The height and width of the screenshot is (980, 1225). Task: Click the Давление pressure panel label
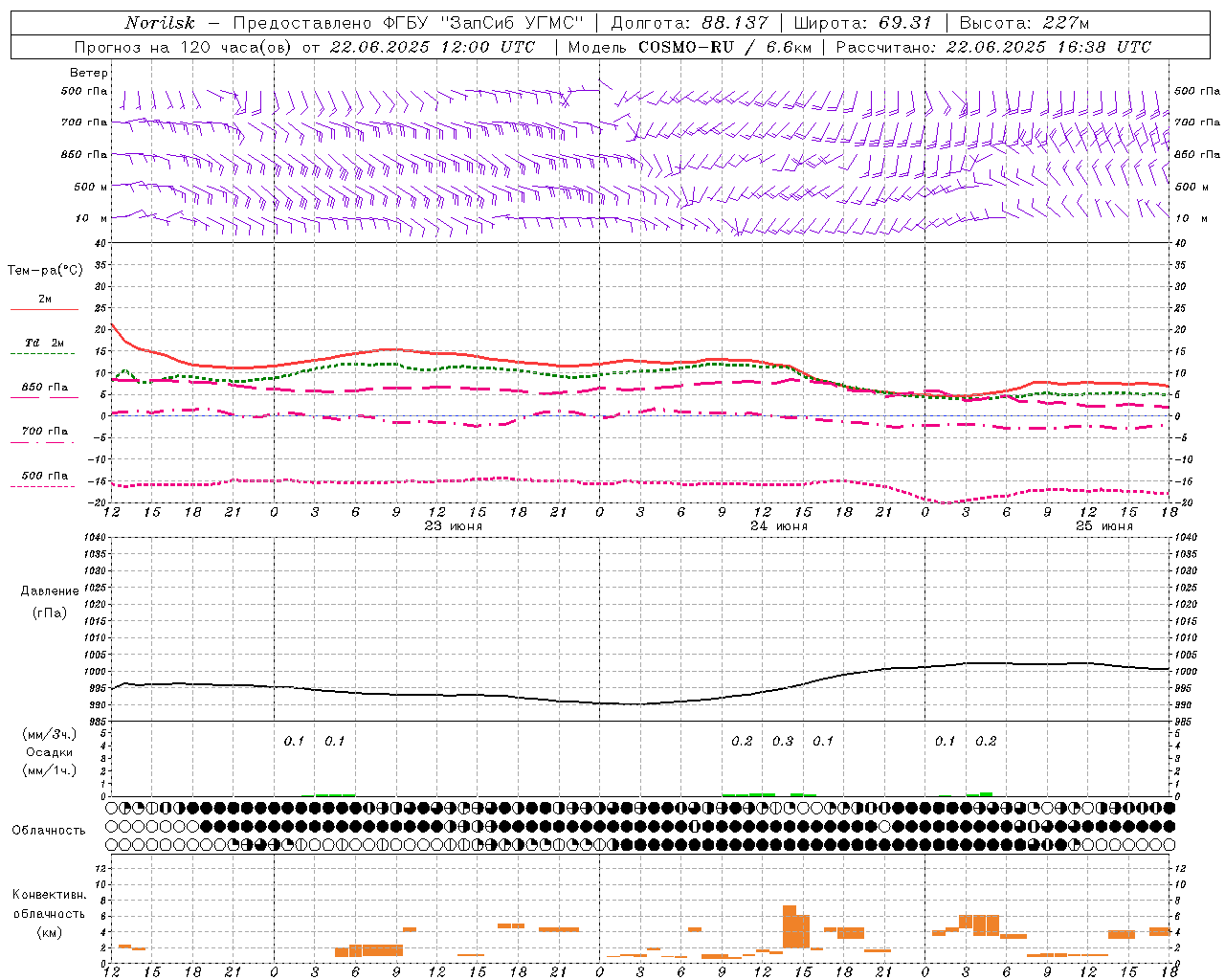pyautogui.click(x=50, y=591)
